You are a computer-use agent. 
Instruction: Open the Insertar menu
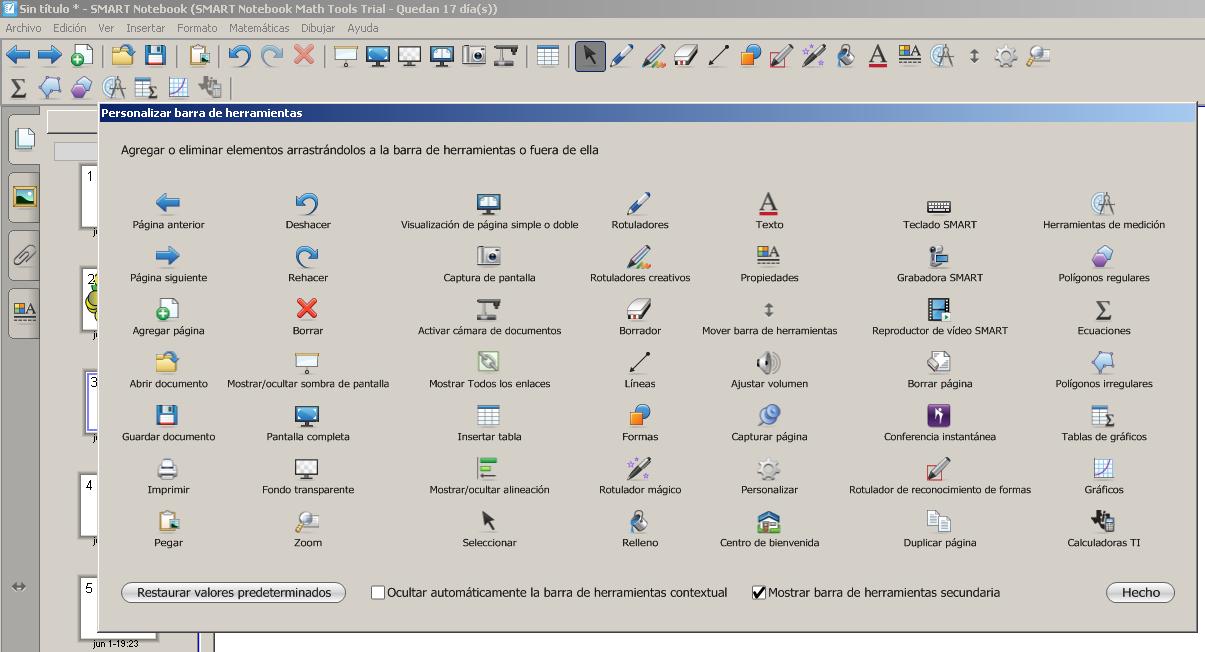146,28
